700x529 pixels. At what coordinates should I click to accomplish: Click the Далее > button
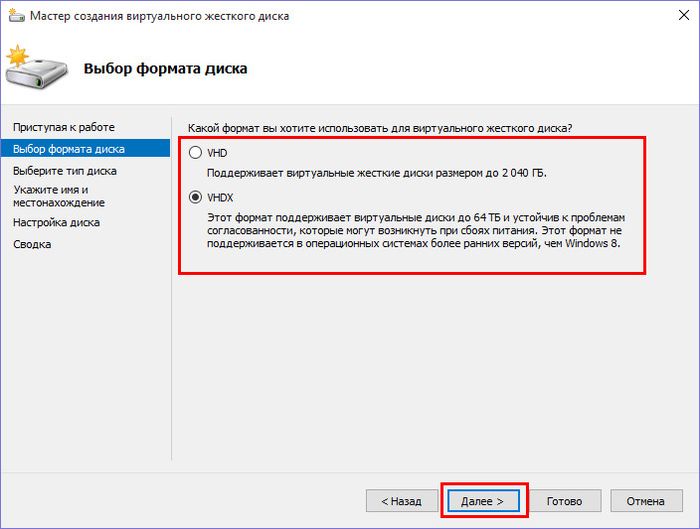point(484,501)
